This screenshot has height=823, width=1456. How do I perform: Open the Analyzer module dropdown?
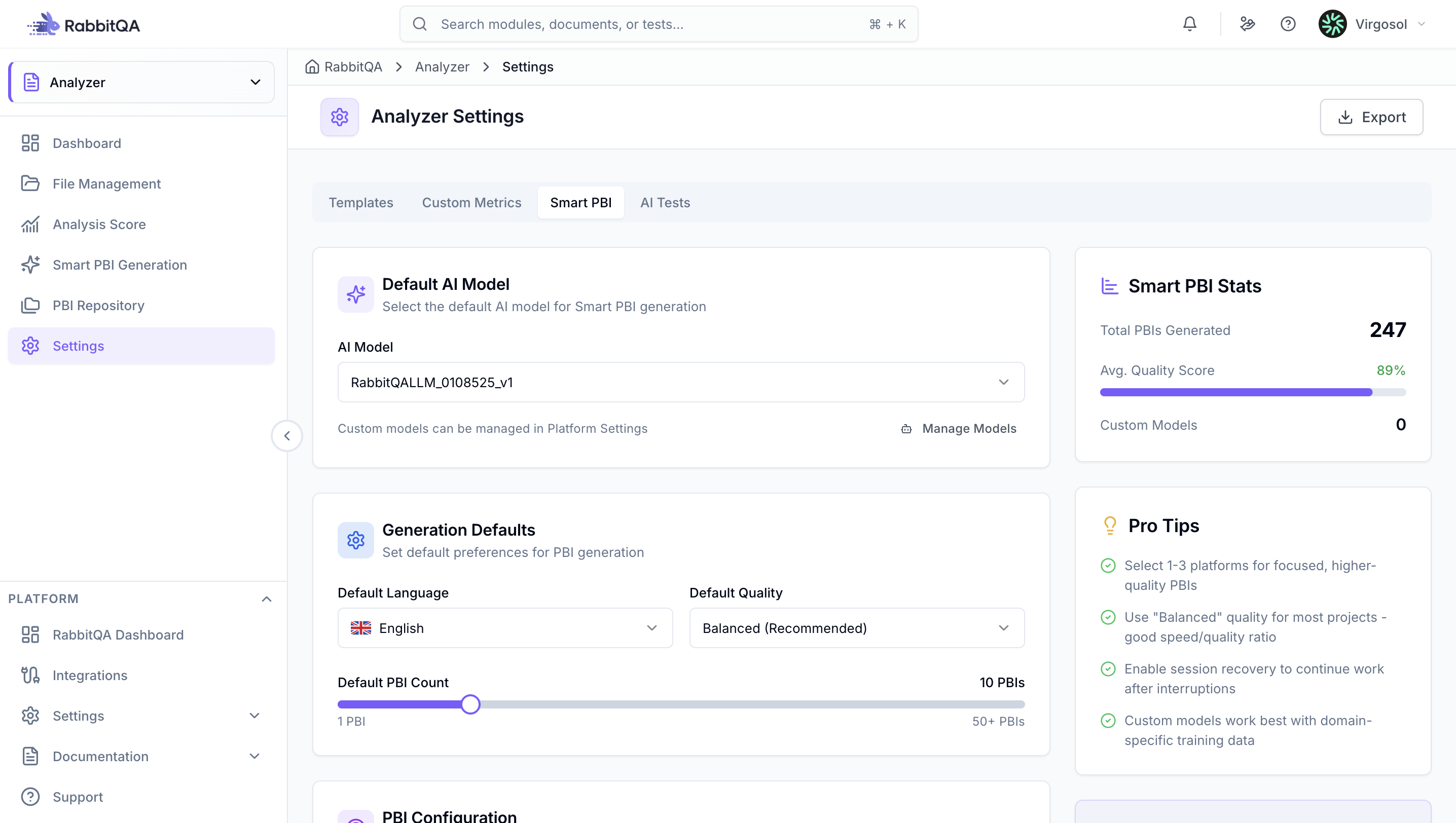141,82
